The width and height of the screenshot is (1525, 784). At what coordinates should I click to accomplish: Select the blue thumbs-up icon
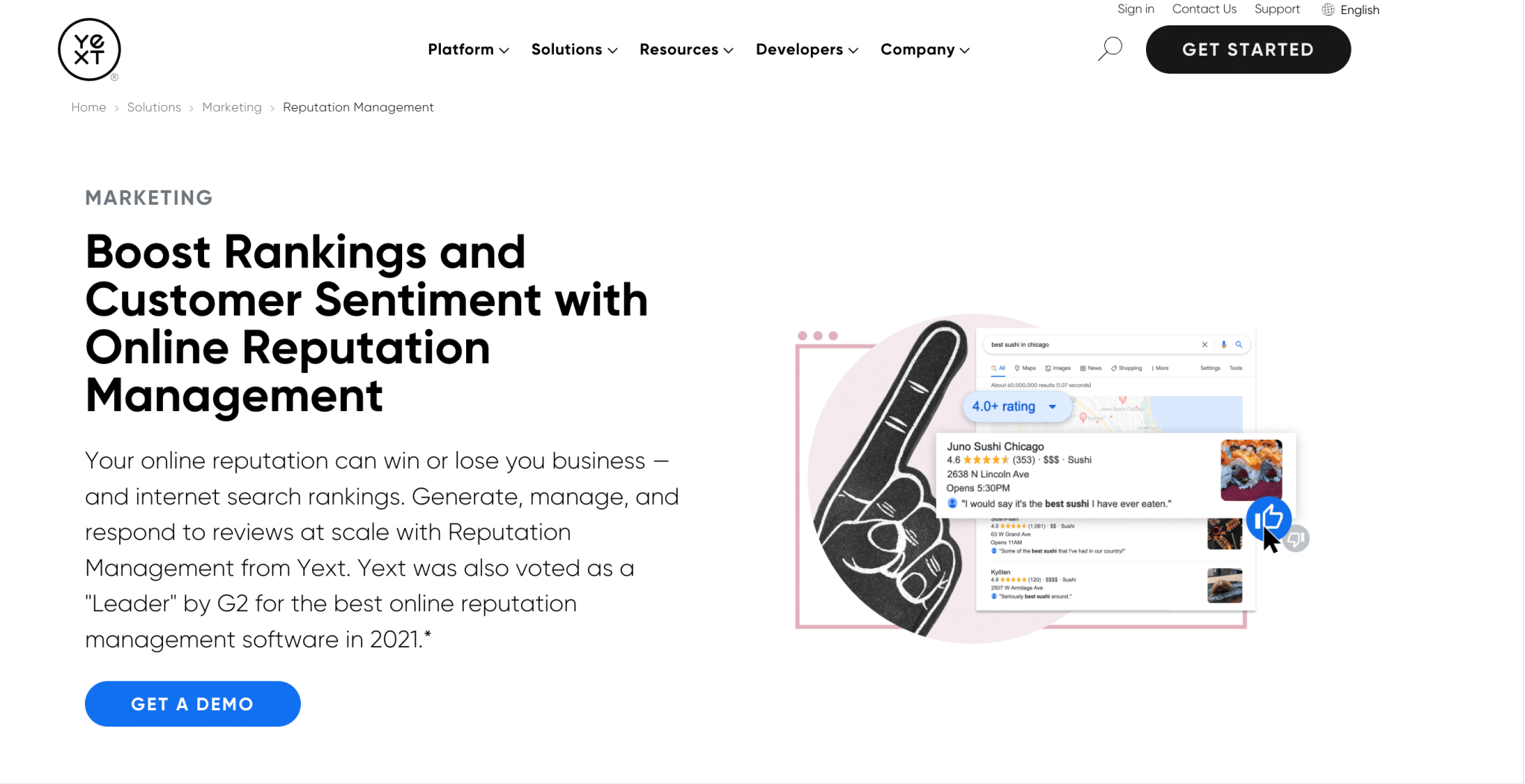pyautogui.click(x=1270, y=519)
